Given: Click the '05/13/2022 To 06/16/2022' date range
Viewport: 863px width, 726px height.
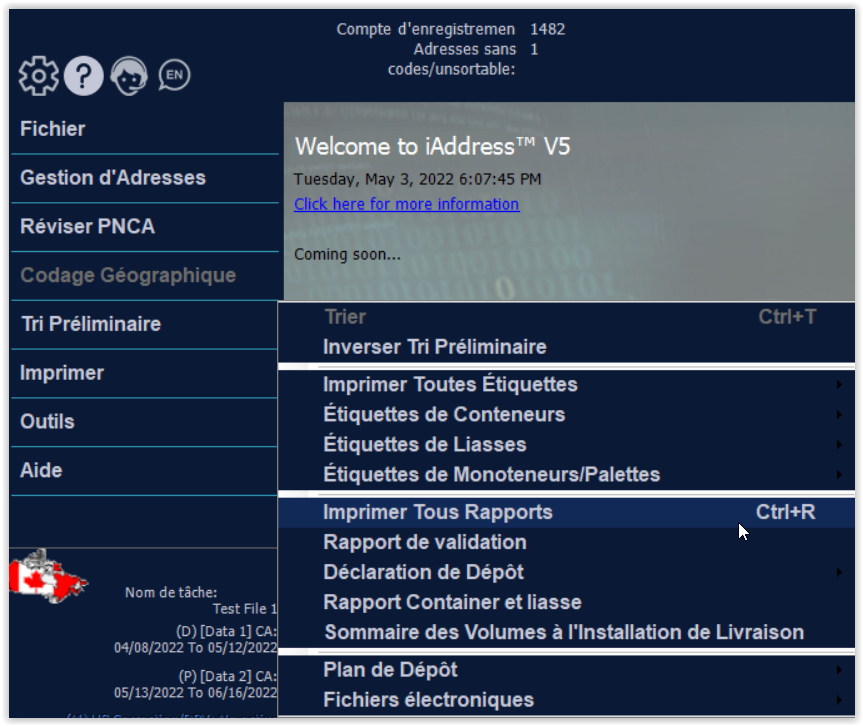Looking at the screenshot, I should click(195, 692).
